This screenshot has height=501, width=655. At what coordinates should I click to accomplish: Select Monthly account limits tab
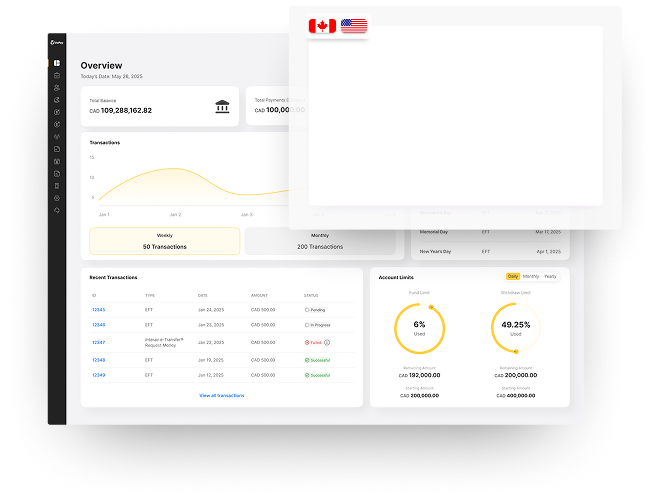point(531,276)
